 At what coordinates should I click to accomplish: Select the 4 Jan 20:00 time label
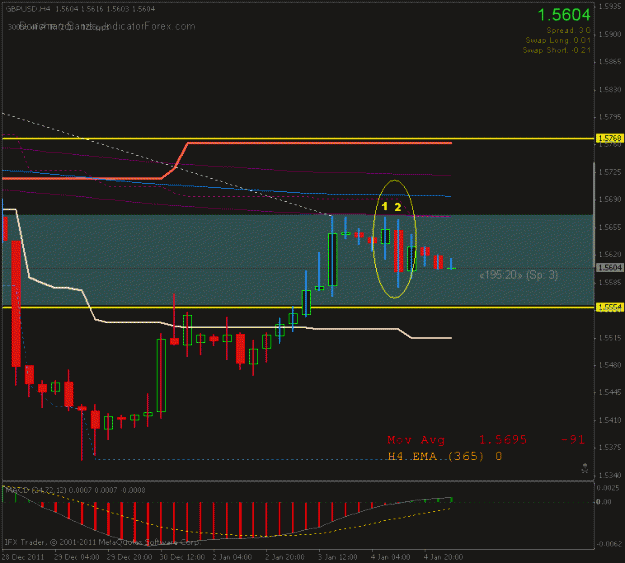(443, 557)
